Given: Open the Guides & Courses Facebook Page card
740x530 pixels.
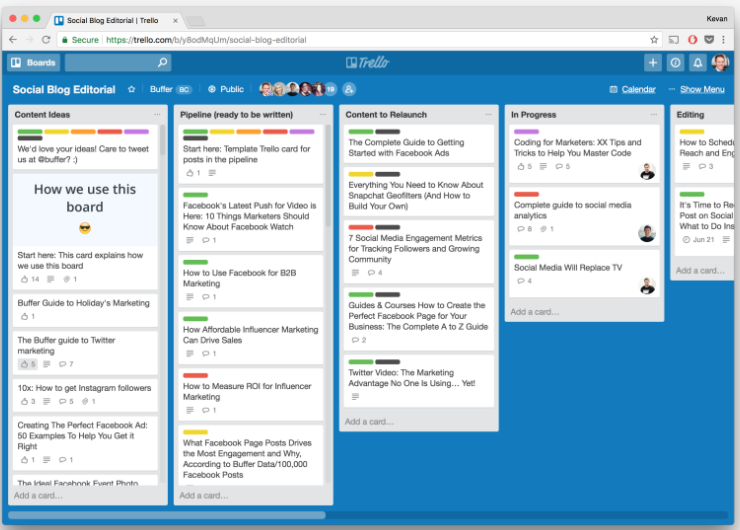Looking at the screenshot, I should coord(419,319).
